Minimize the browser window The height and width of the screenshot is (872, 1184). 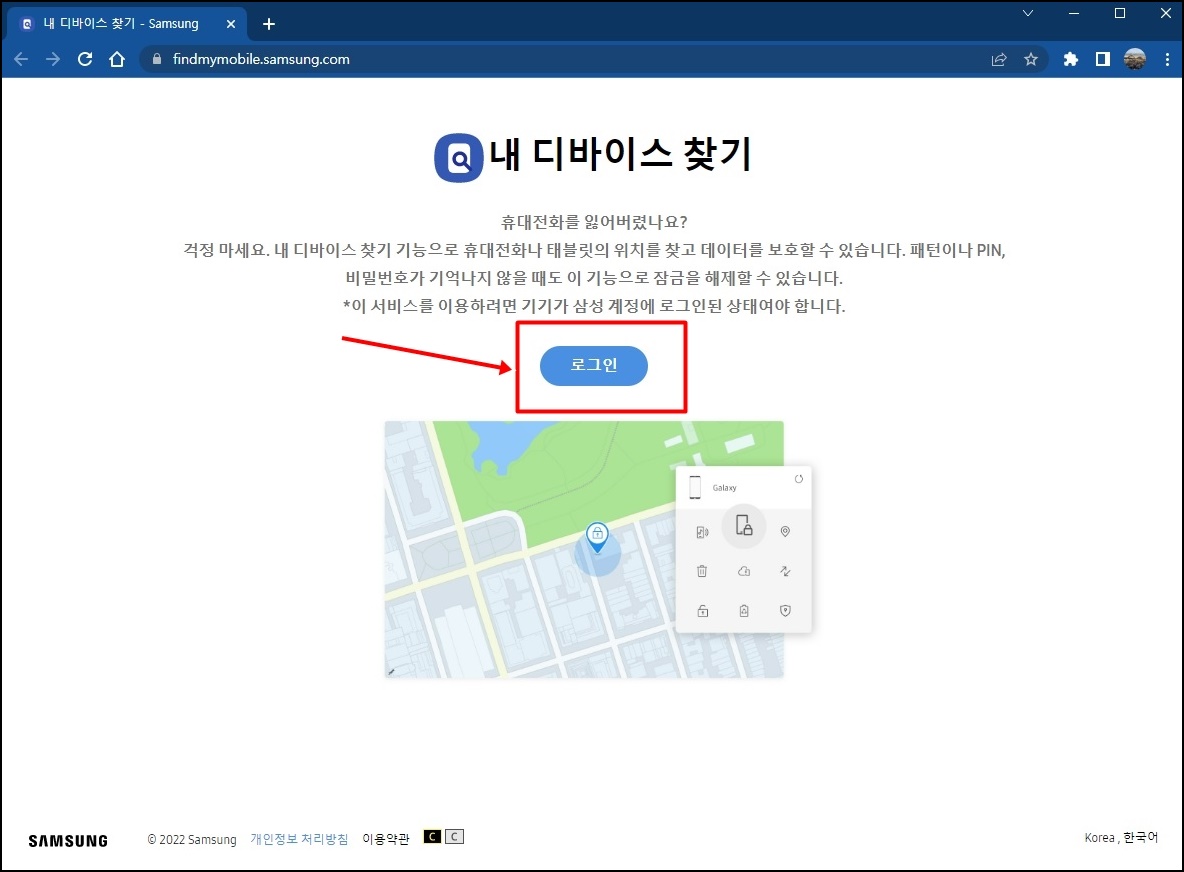tap(1074, 14)
